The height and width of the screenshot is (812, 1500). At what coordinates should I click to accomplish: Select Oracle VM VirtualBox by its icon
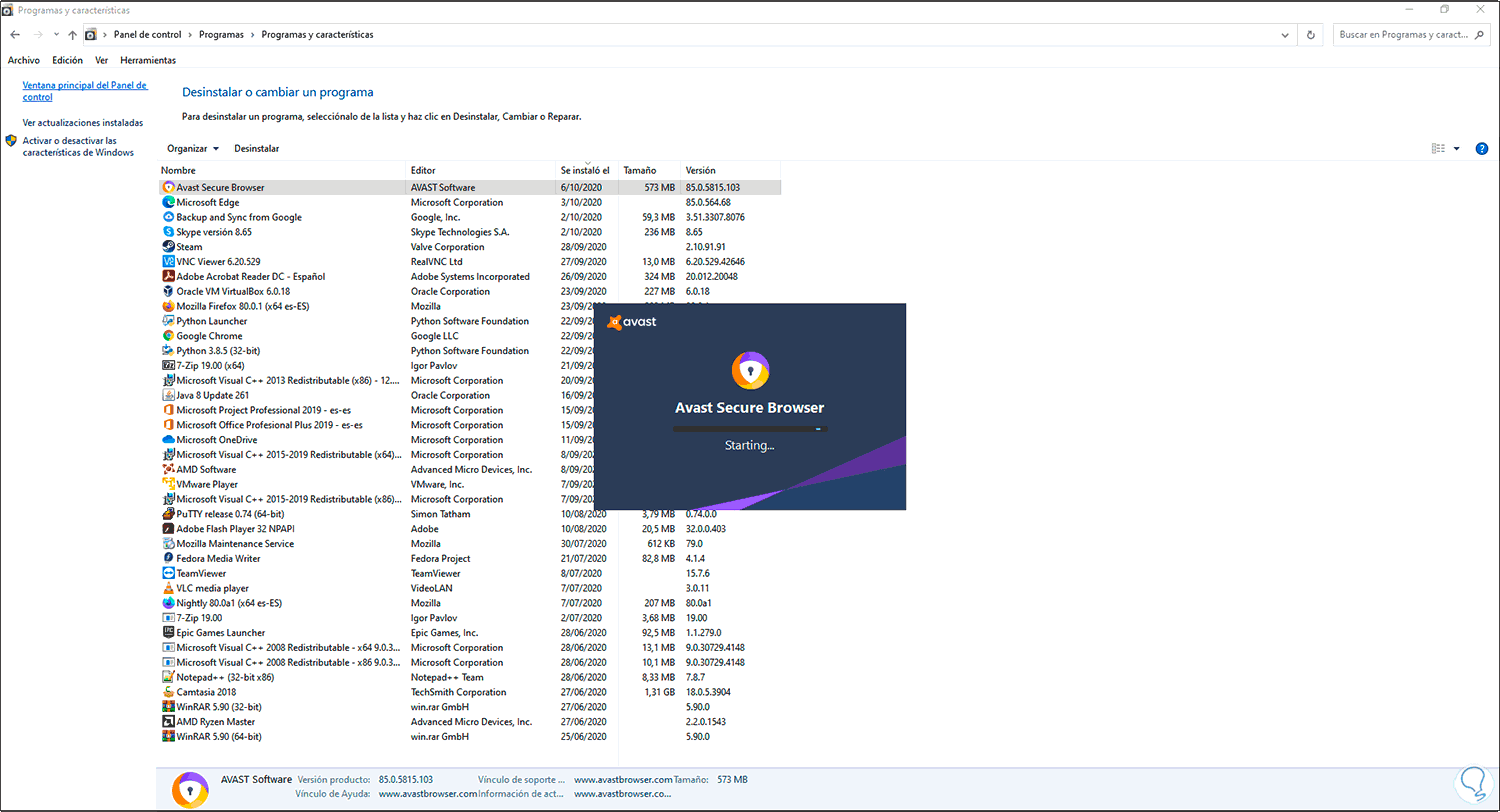coord(166,291)
